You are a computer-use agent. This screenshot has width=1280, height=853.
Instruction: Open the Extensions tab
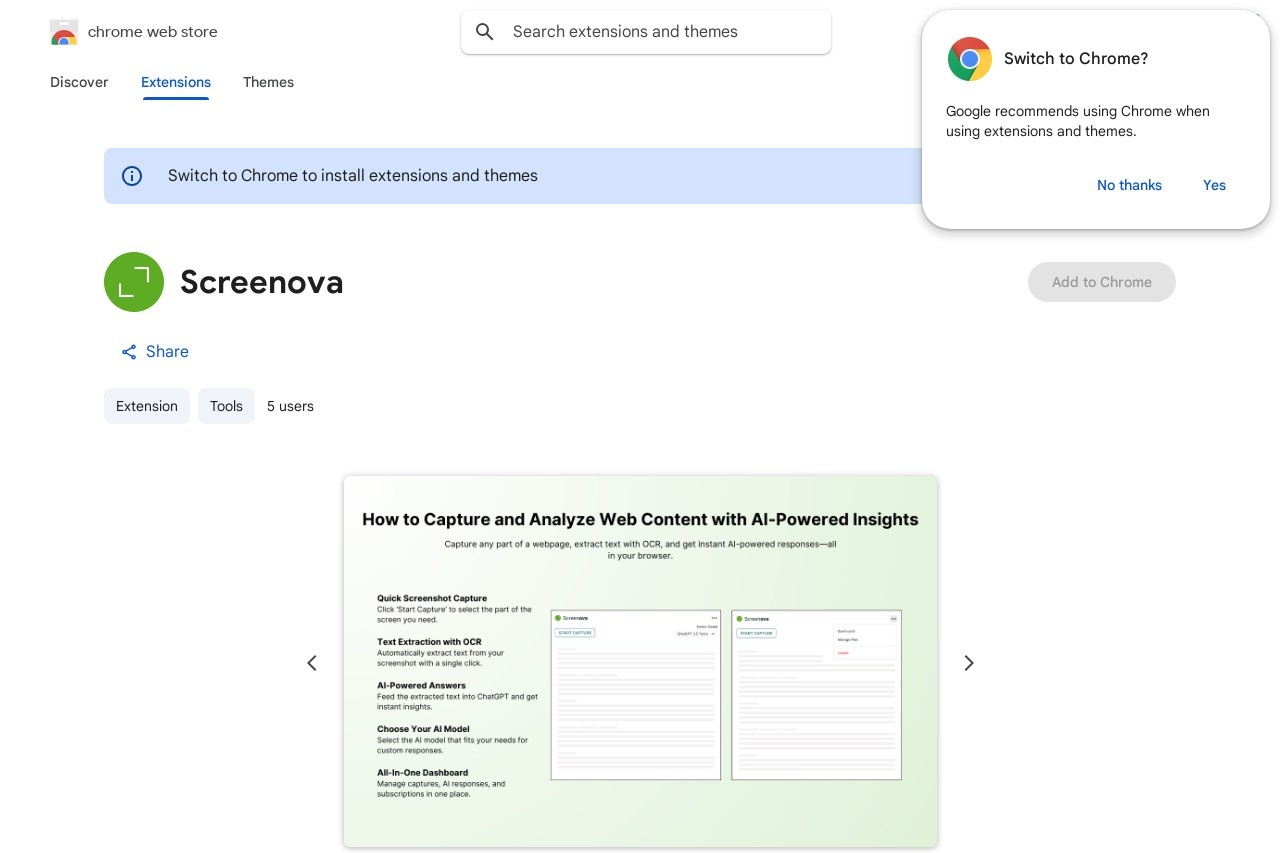(176, 82)
